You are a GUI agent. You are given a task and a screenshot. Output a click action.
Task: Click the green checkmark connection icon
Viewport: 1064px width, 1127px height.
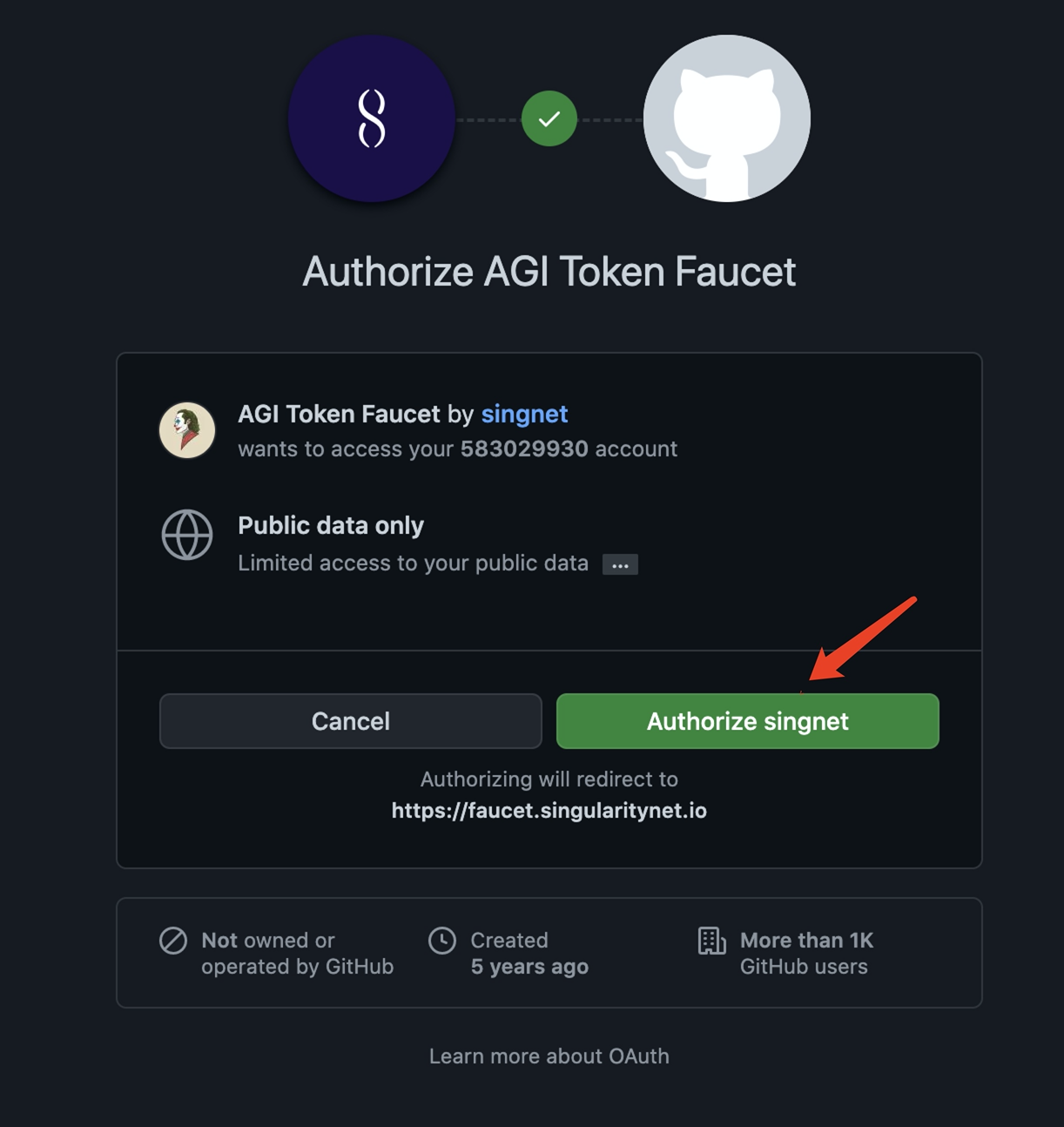coord(549,118)
